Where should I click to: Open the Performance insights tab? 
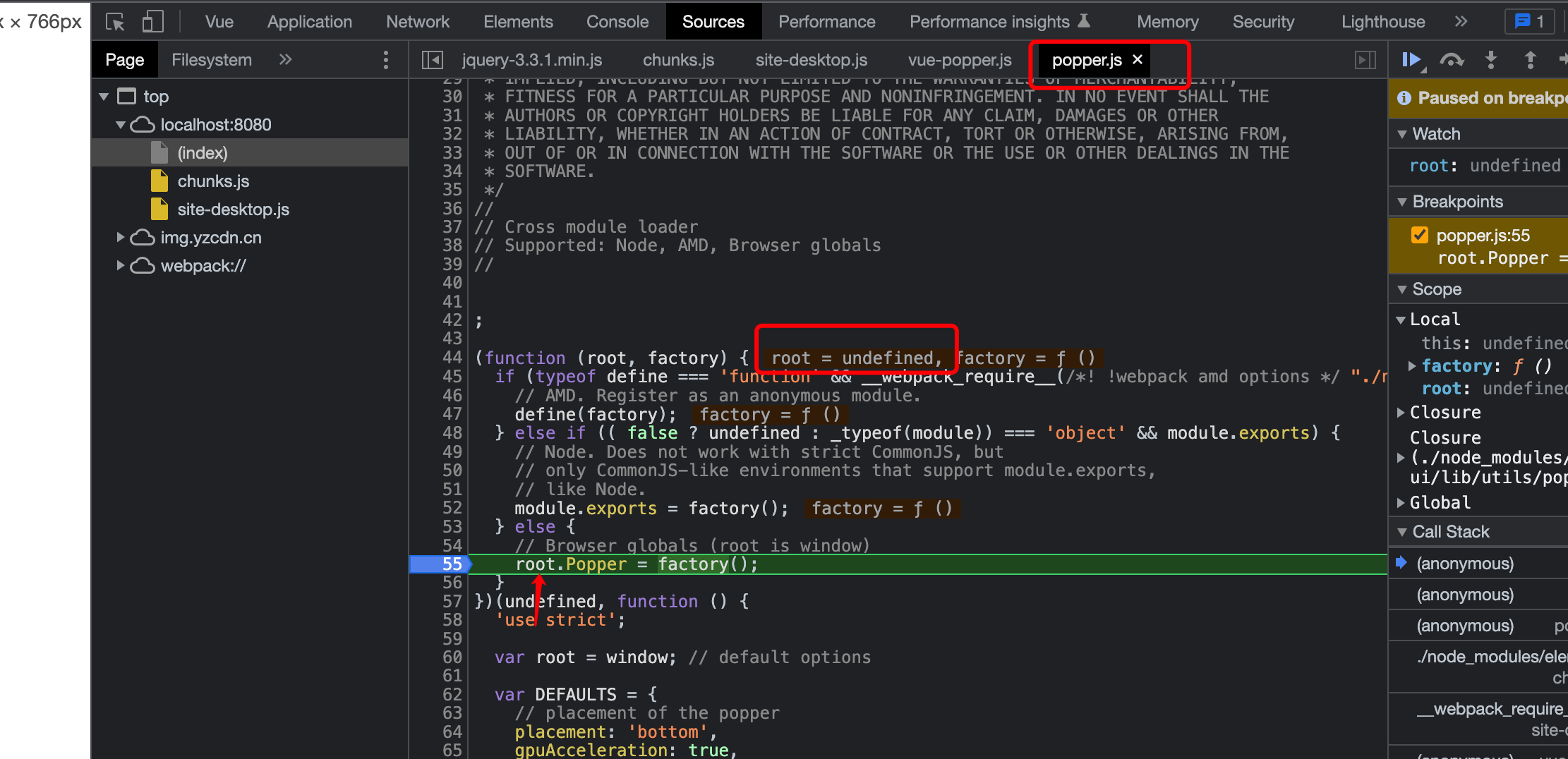coord(1000,22)
